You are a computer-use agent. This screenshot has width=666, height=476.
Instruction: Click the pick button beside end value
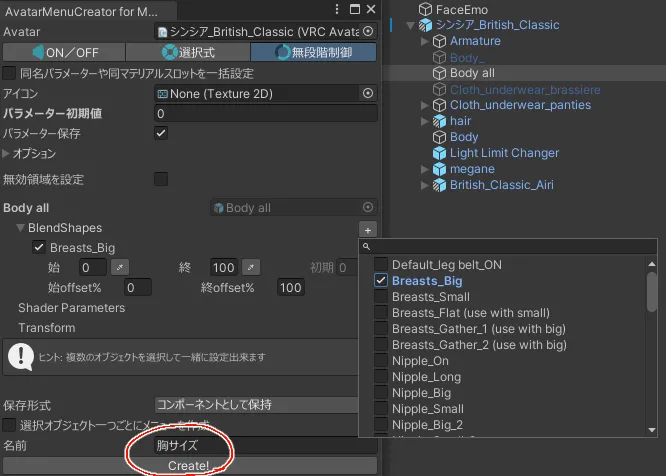[251, 267]
